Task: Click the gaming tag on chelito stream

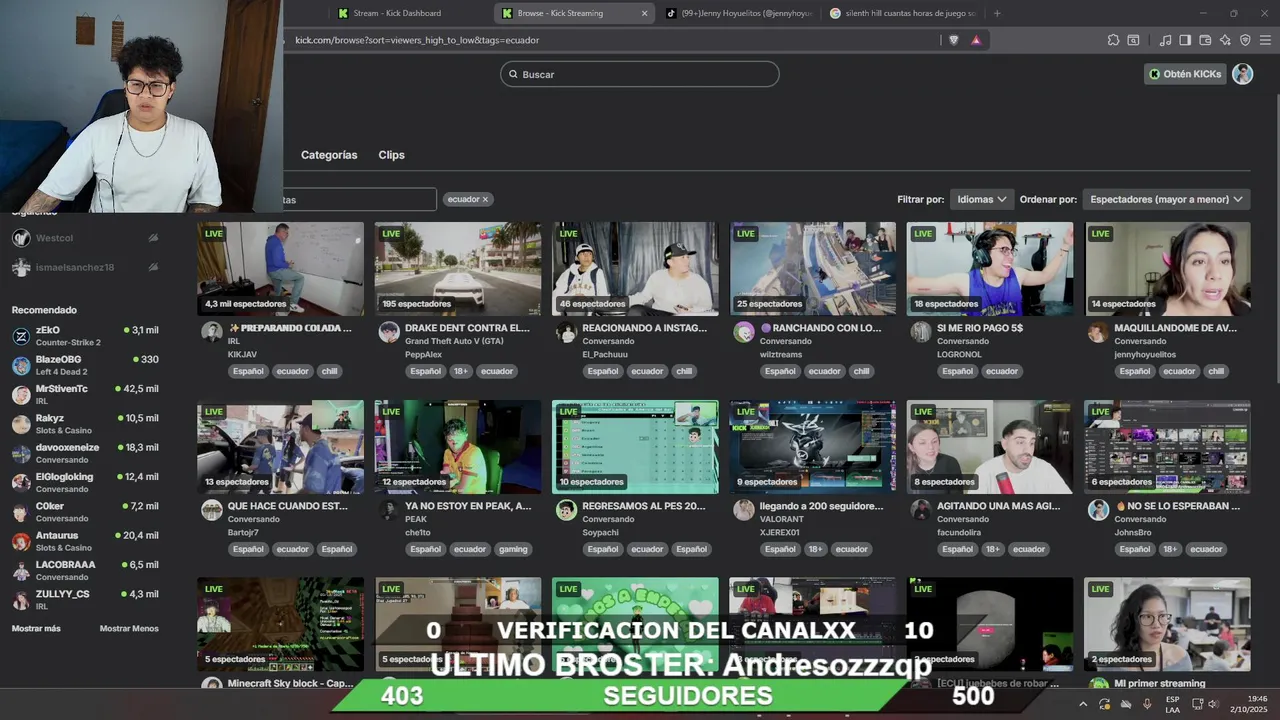Action: coord(513,549)
